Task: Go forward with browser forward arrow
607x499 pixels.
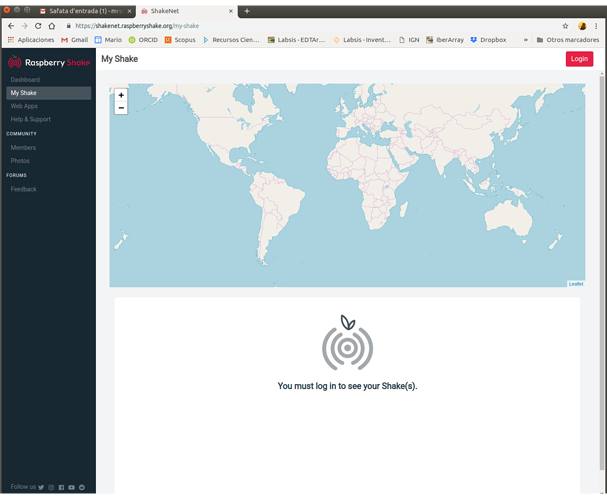Action: (24, 26)
